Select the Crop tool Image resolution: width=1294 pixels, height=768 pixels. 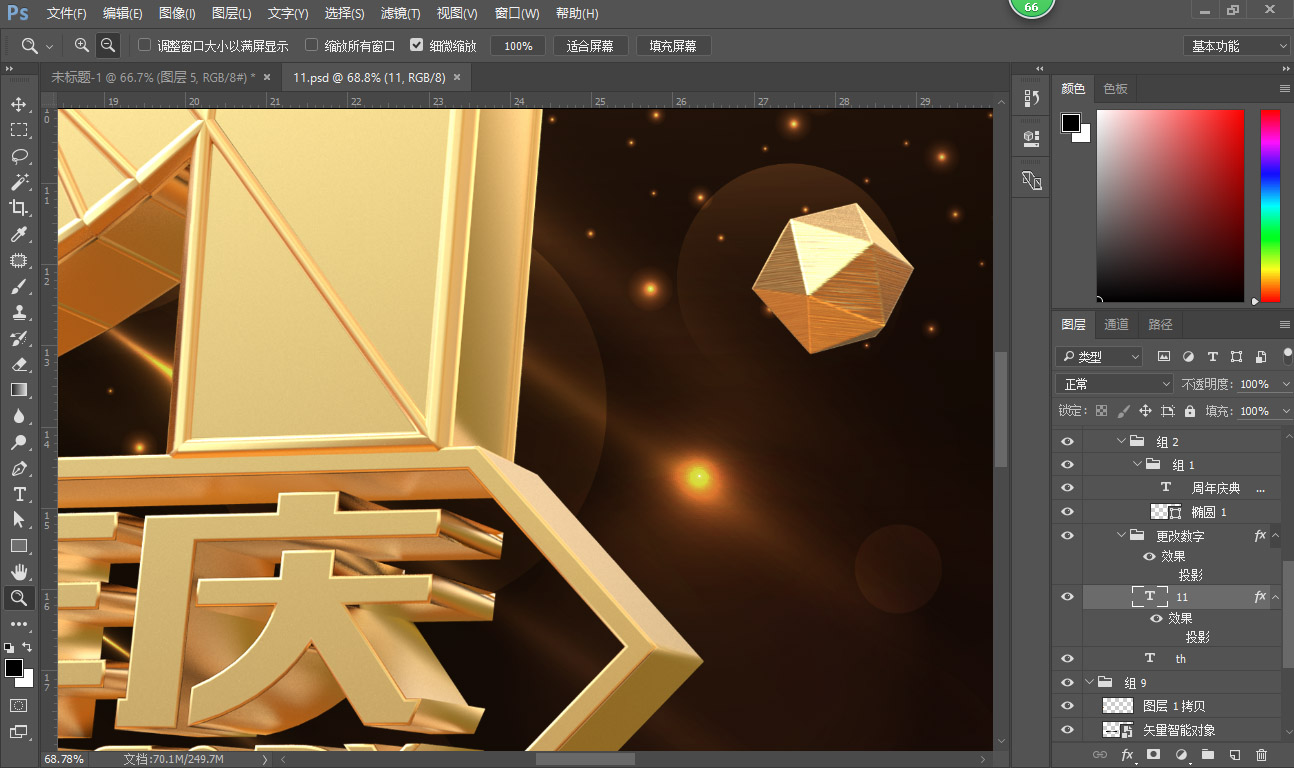pos(18,208)
